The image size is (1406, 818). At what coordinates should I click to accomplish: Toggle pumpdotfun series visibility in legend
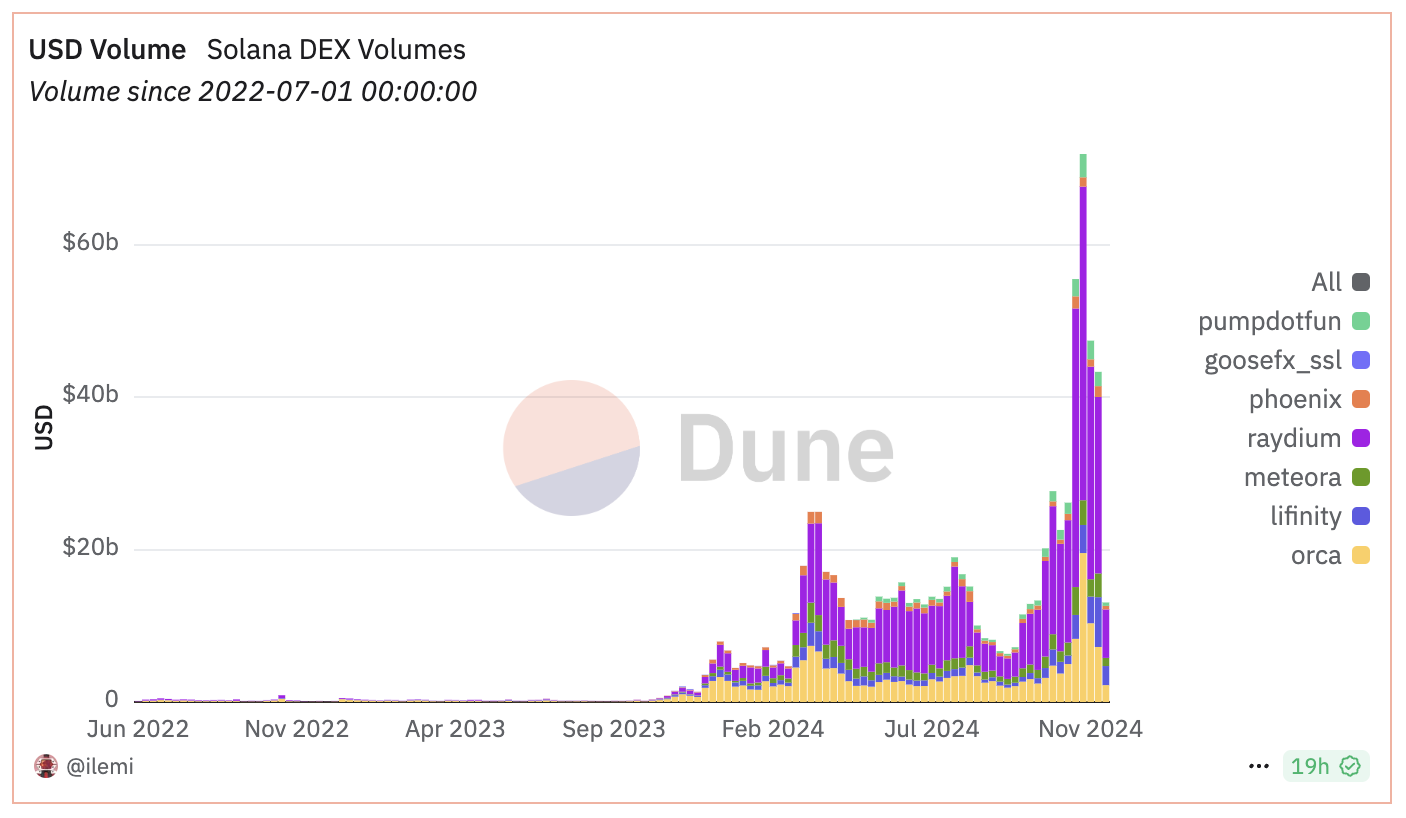1270,320
